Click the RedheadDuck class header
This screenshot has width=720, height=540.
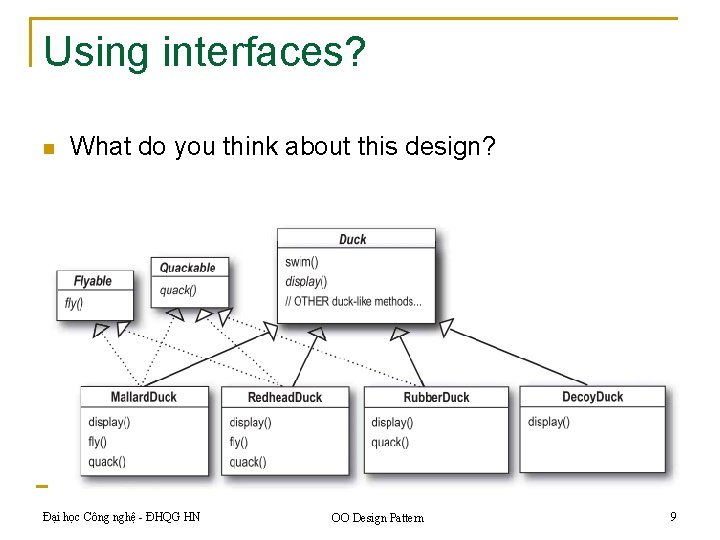tap(285, 397)
